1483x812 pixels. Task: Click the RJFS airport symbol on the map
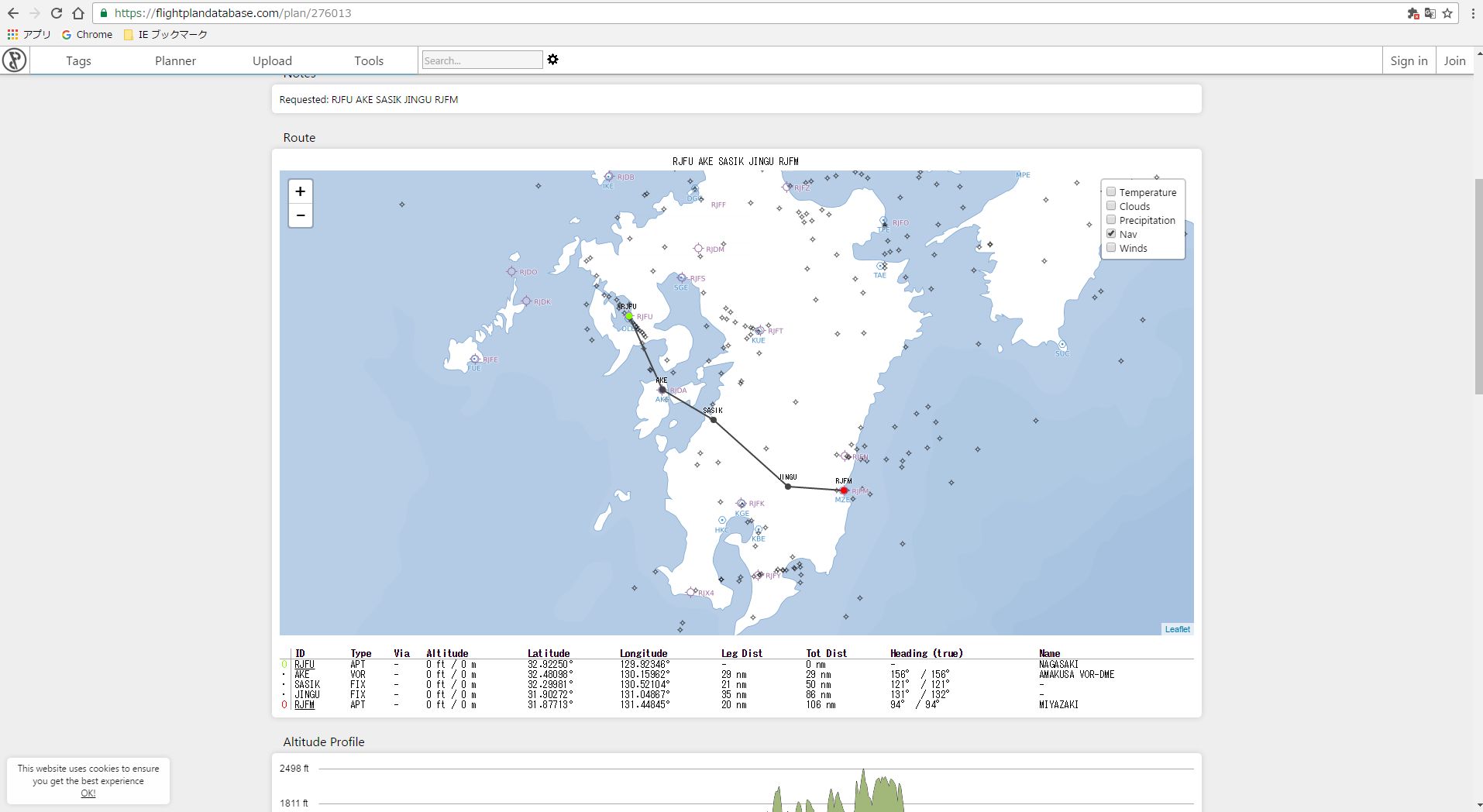[682, 278]
